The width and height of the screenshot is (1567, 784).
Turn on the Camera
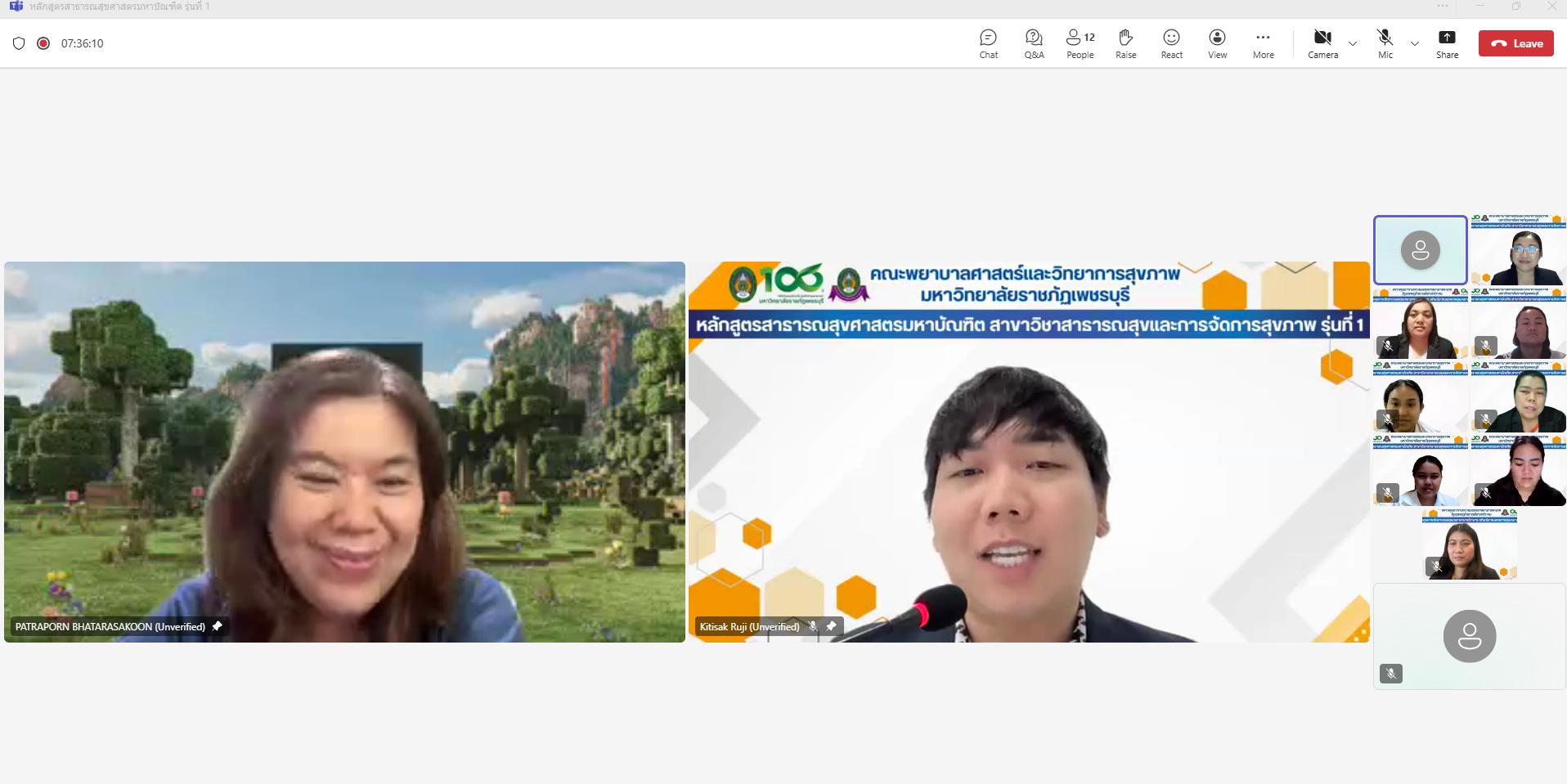click(1322, 43)
